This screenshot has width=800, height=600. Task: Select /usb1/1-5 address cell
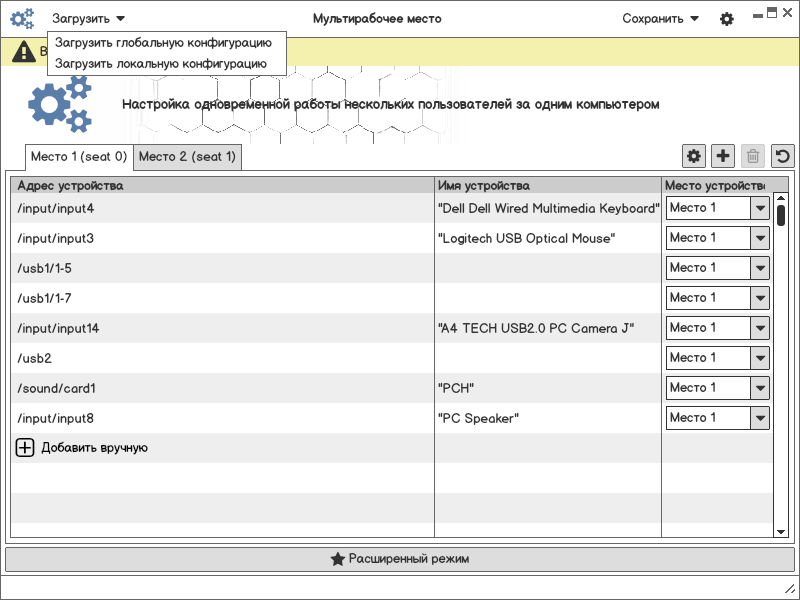pyautogui.click(x=222, y=268)
